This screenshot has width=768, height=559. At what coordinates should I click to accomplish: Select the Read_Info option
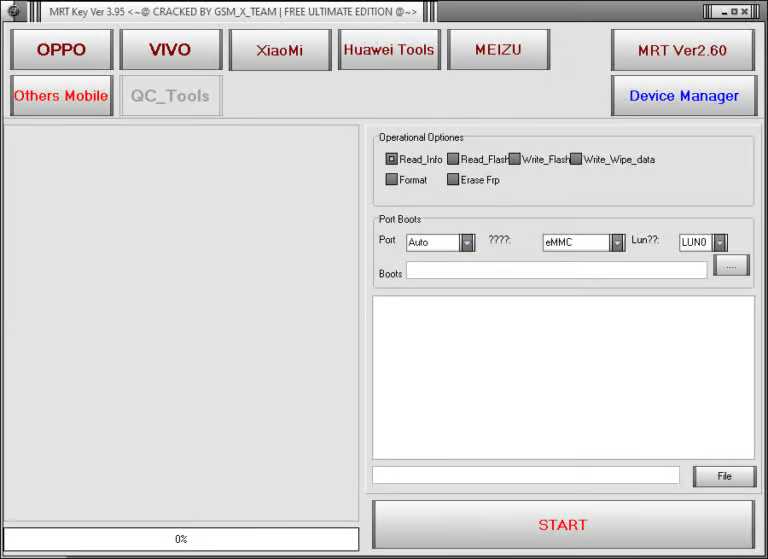click(392, 159)
